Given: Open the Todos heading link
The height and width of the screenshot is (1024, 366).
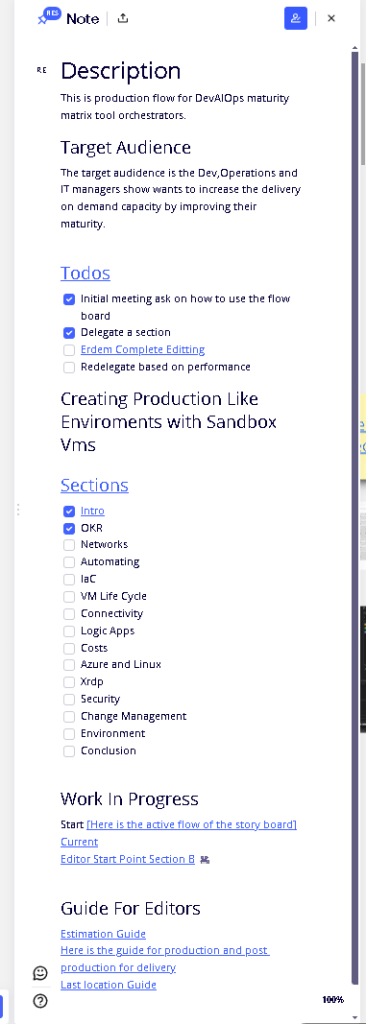Looking at the screenshot, I should pyautogui.click(x=86, y=273).
